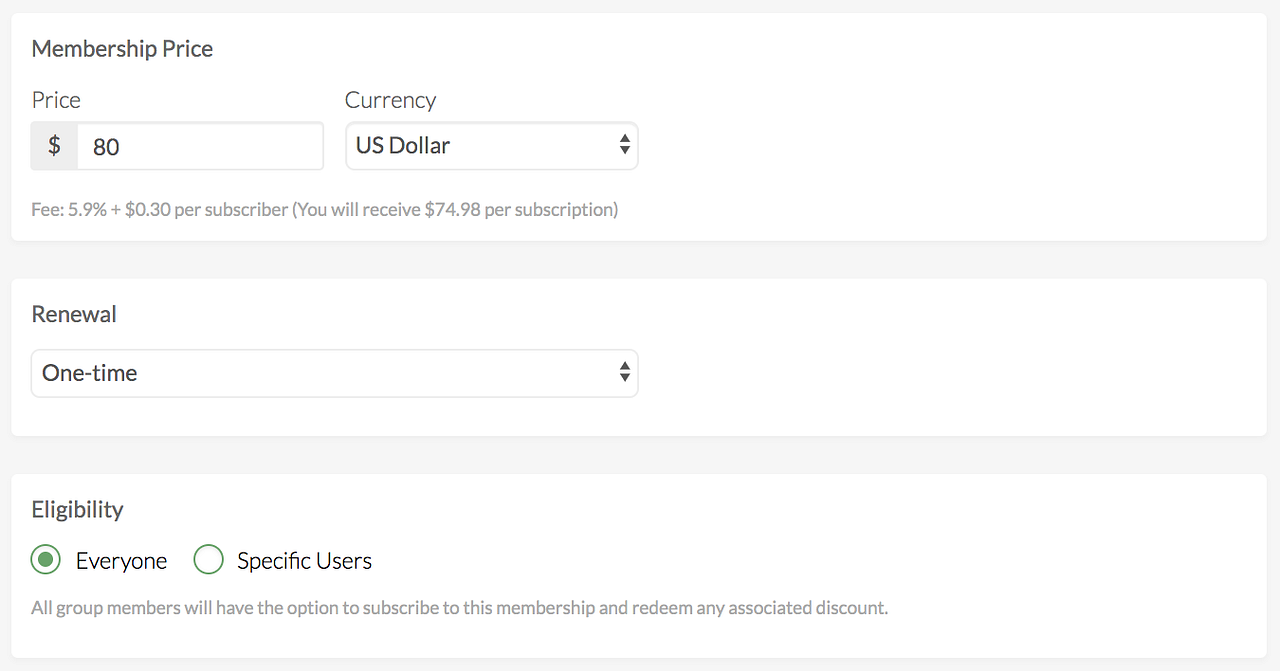This screenshot has width=1280, height=671.
Task: Select the Everyone radio button
Action: click(45, 560)
